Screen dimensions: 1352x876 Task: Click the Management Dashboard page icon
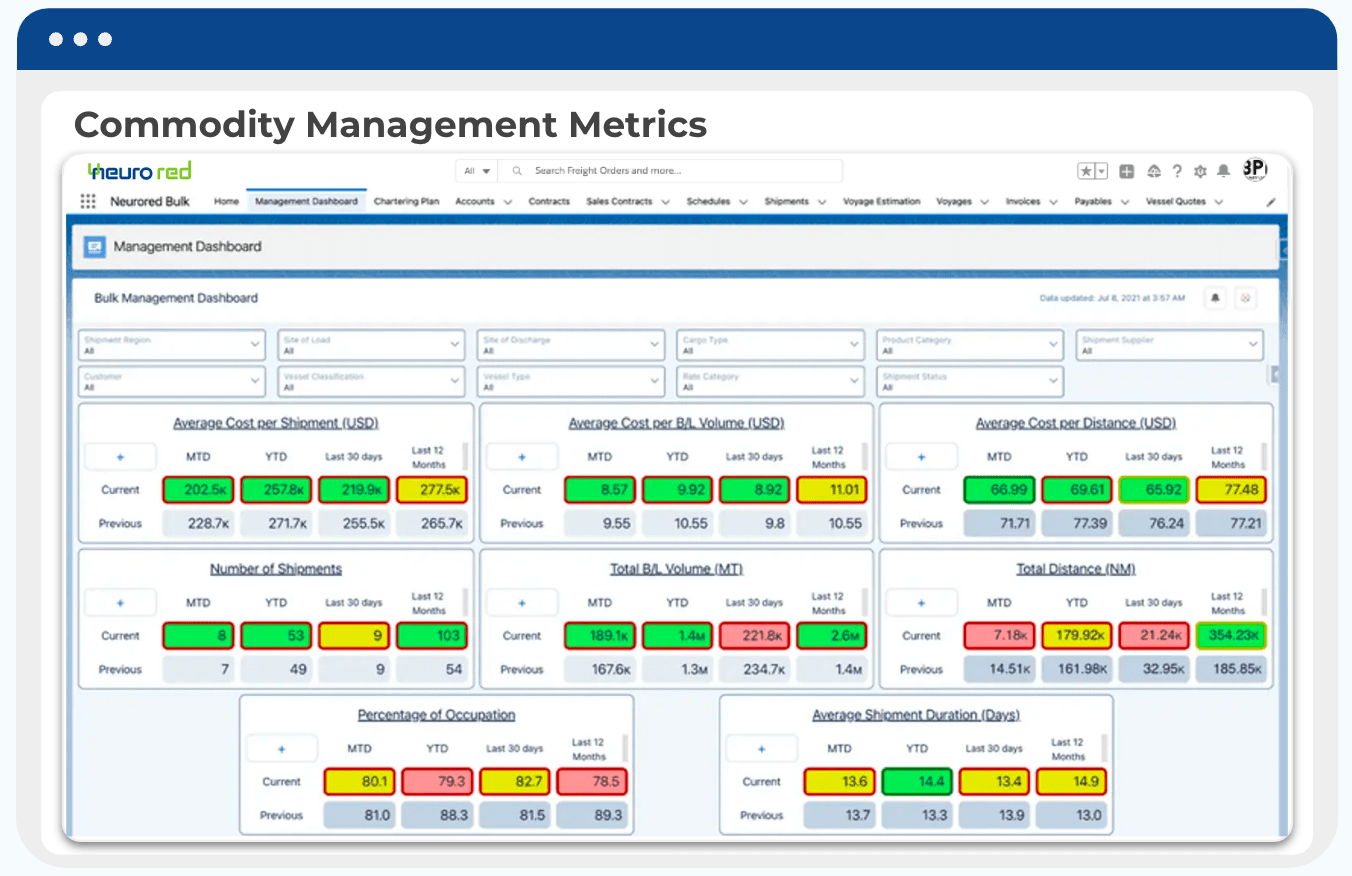coord(95,246)
